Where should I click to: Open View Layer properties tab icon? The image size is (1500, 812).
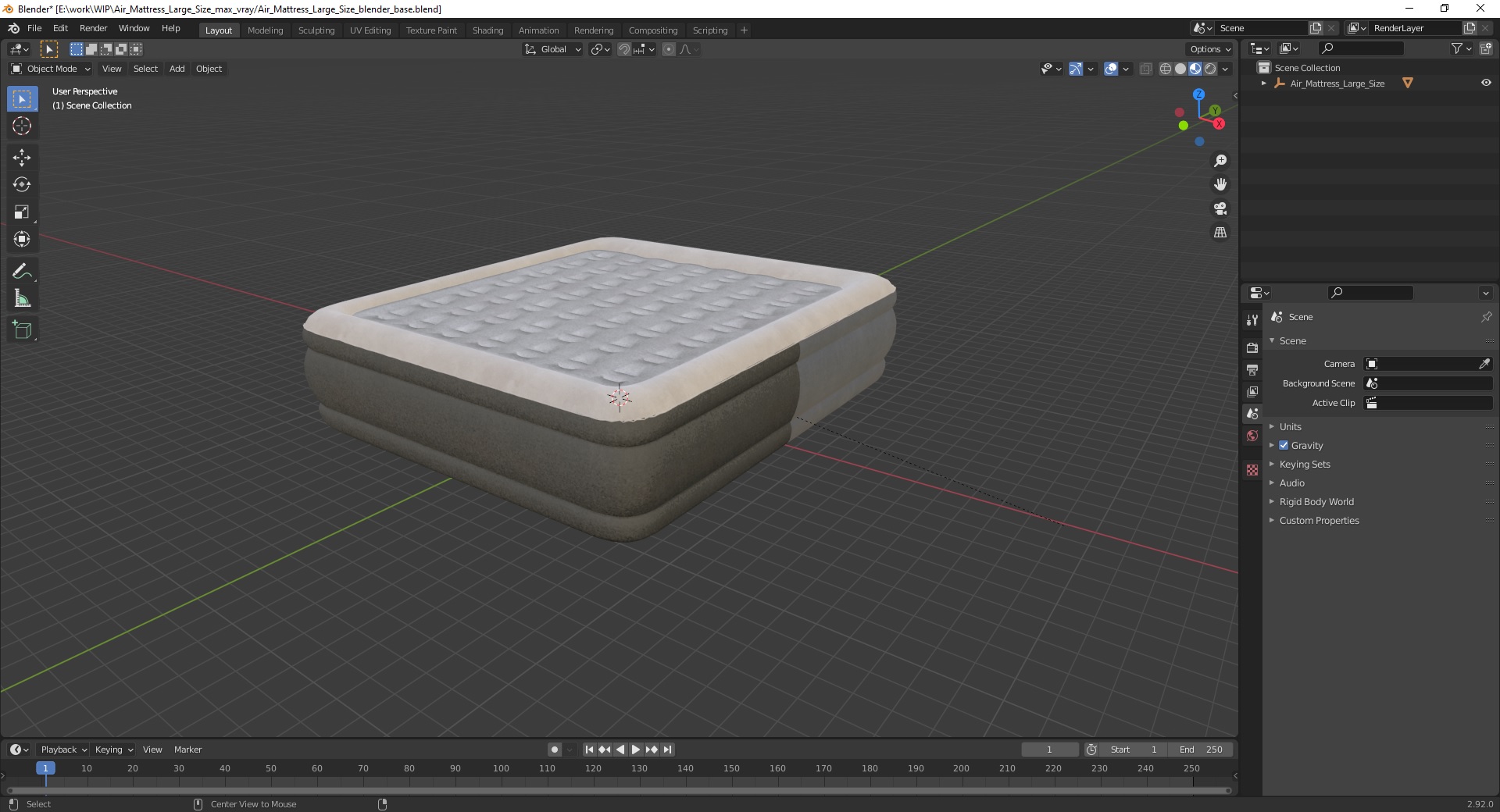point(1252,391)
